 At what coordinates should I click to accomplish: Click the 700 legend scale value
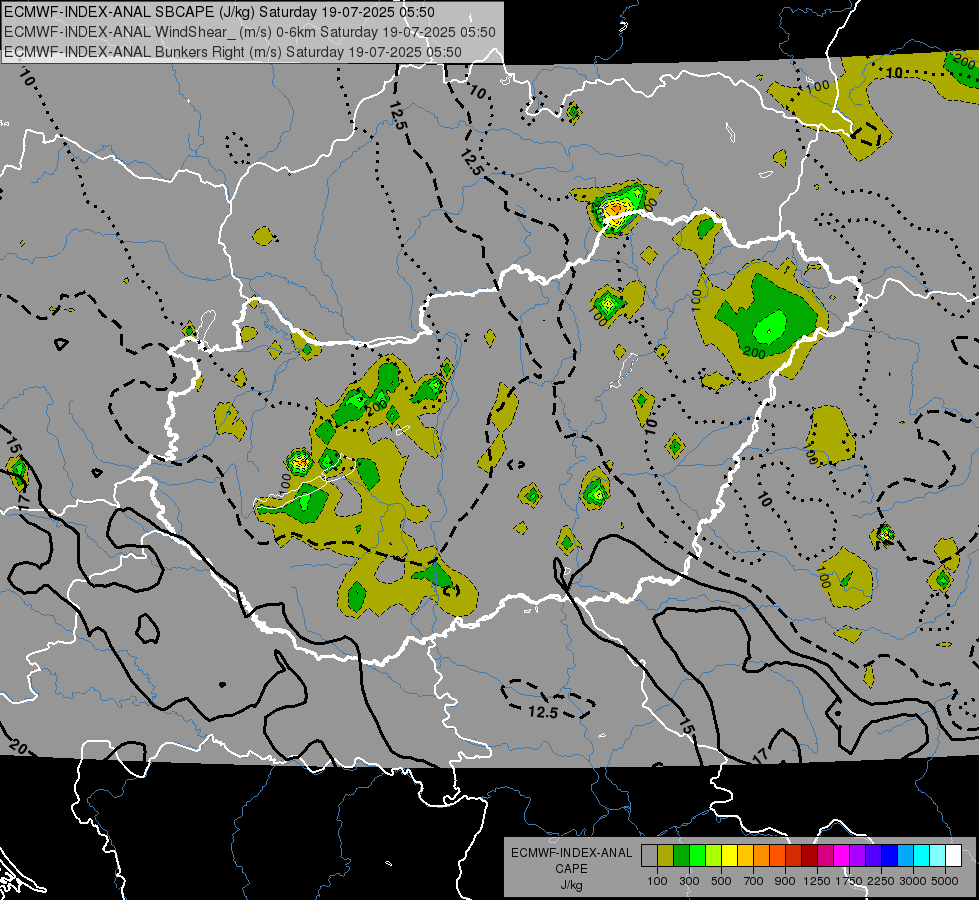pyautogui.click(x=754, y=881)
